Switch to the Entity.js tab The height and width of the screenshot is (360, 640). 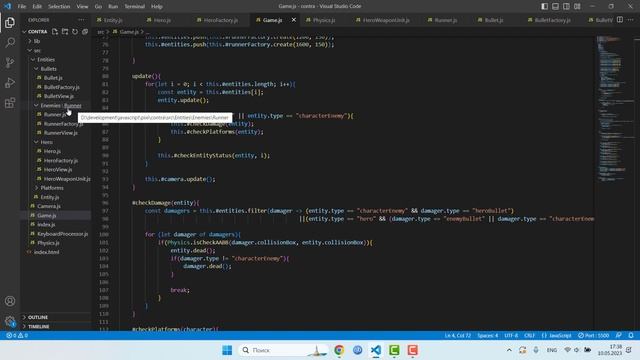point(113,20)
